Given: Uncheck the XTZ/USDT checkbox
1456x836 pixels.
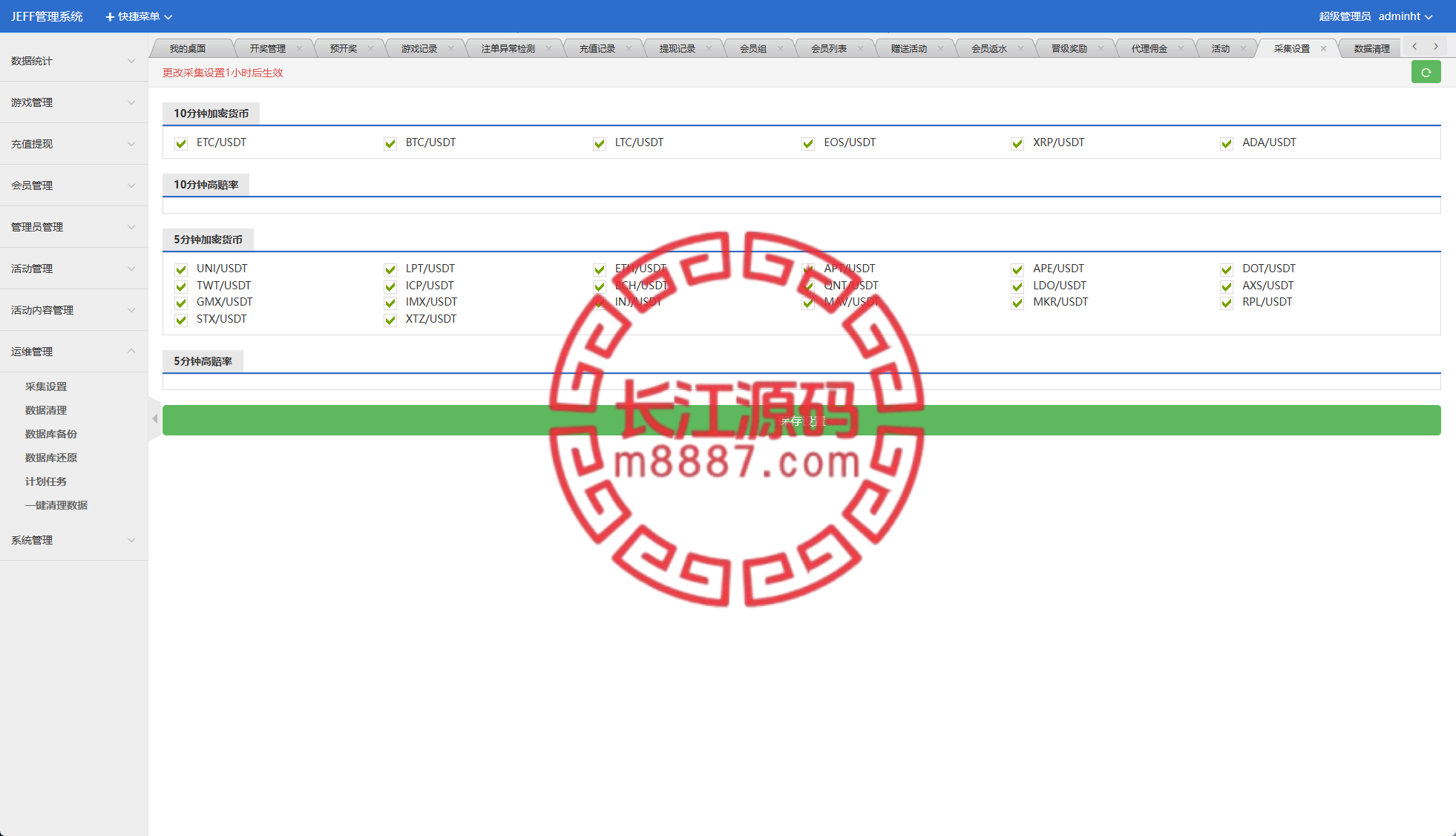Looking at the screenshot, I should pos(390,320).
